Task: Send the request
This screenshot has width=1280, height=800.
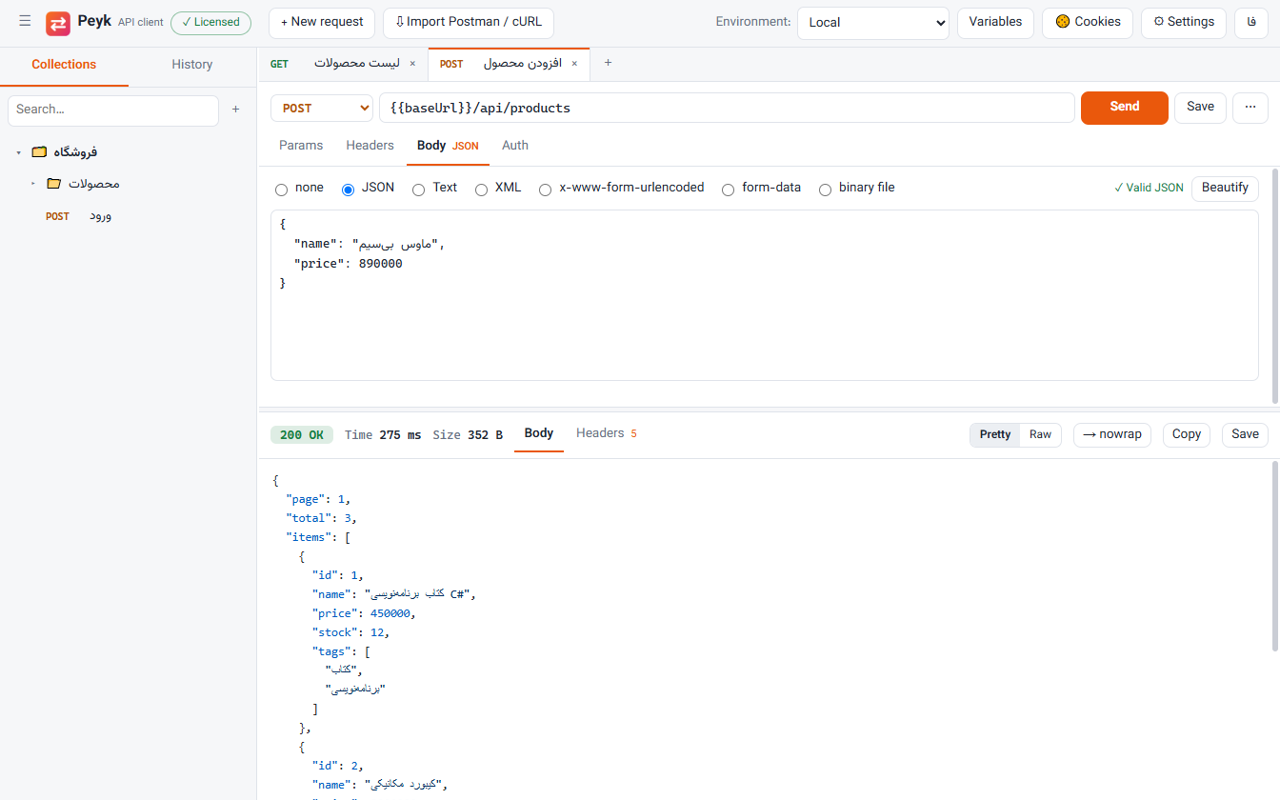Action: [x=1124, y=108]
